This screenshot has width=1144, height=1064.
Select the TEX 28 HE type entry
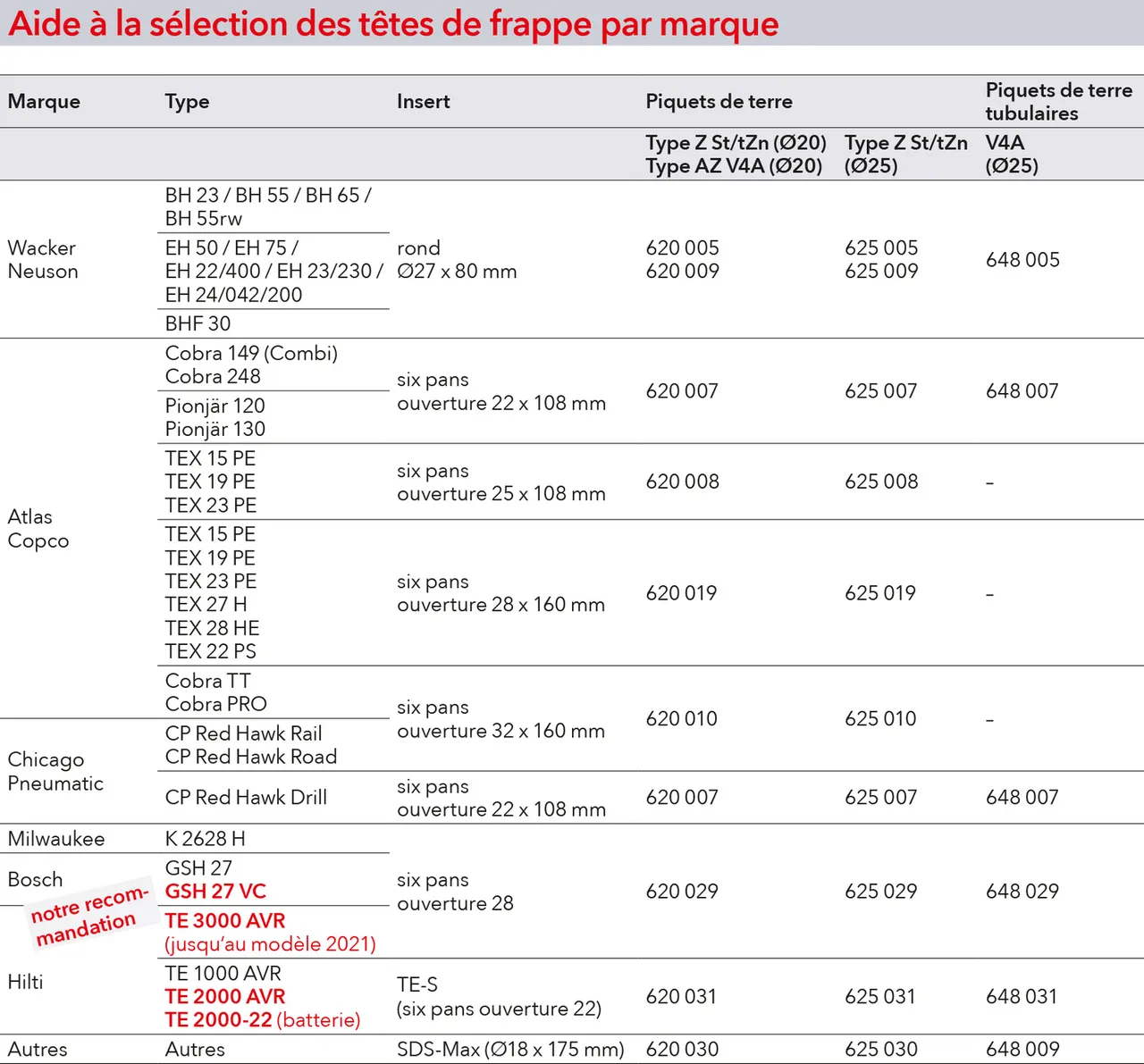(x=212, y=628)
